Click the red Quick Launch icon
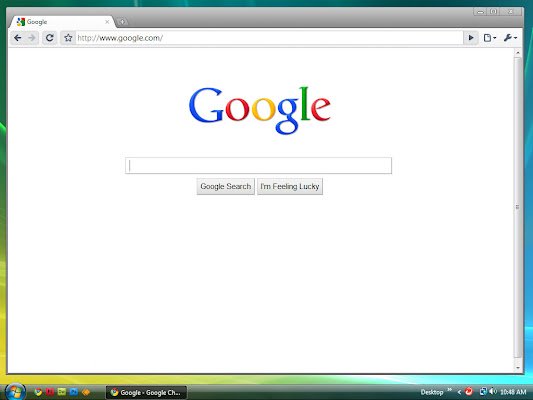Viewport: 533px width, 400px height. (50, 392)
